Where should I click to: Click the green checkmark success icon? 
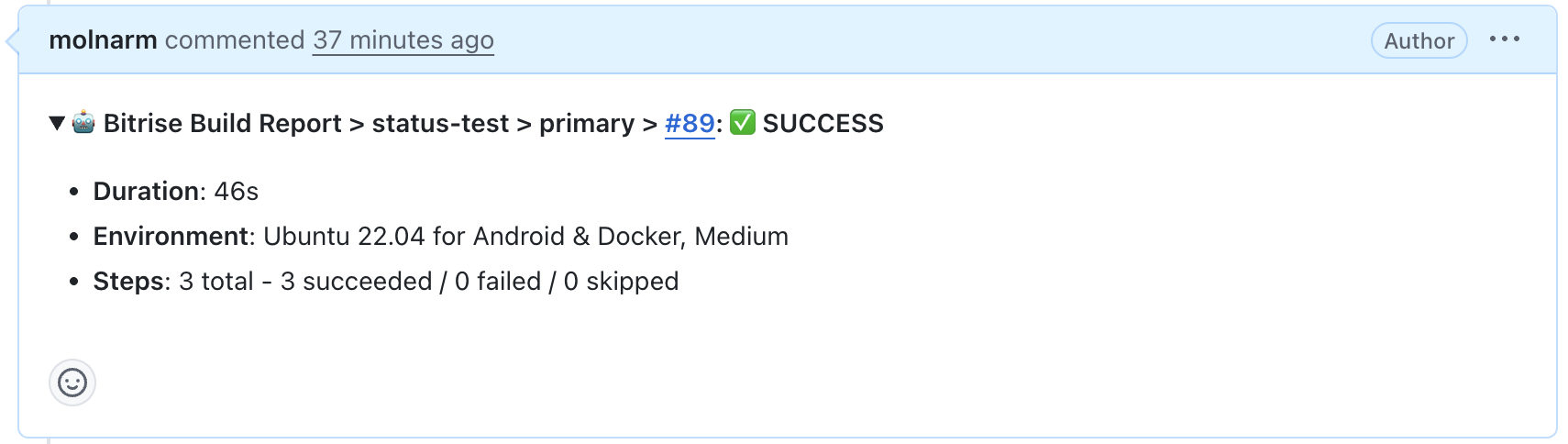743,122
